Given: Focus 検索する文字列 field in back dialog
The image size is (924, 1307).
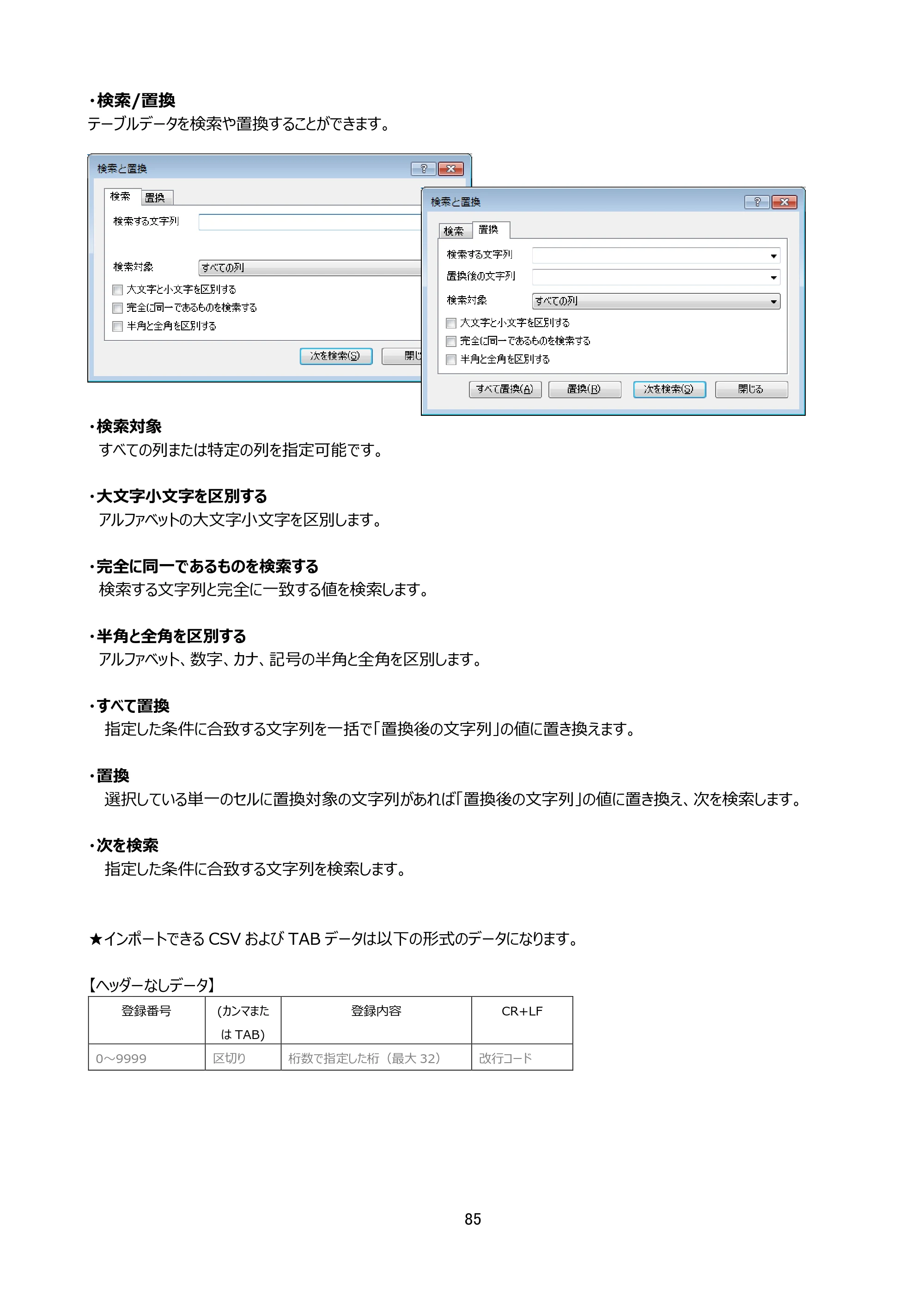Looking at the screenshot, I should tap(310, 222).
